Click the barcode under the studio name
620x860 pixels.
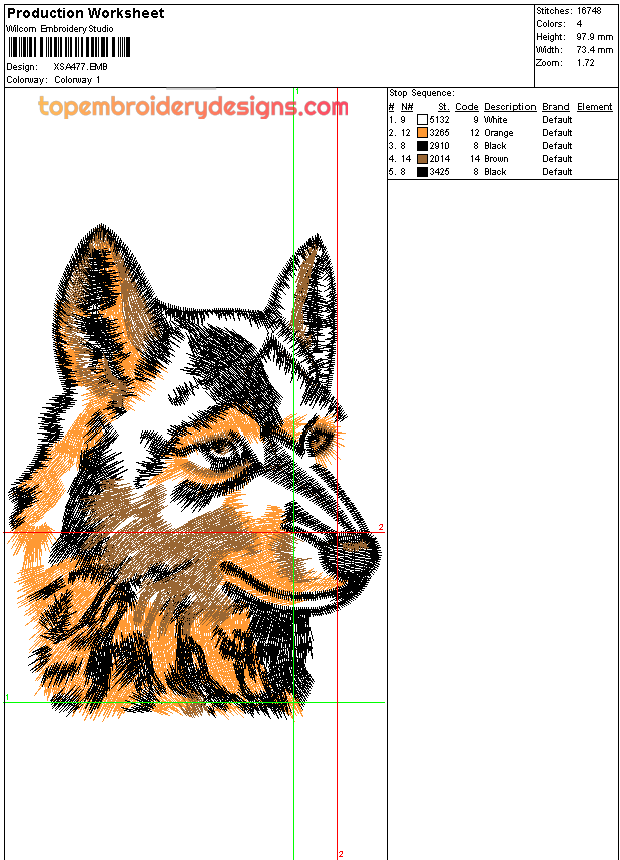69,47
